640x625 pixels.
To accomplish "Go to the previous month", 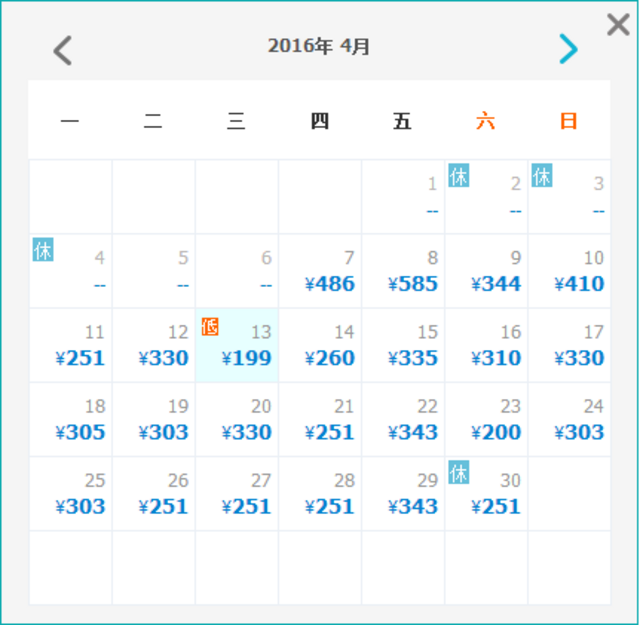I will tap(63, 49).
